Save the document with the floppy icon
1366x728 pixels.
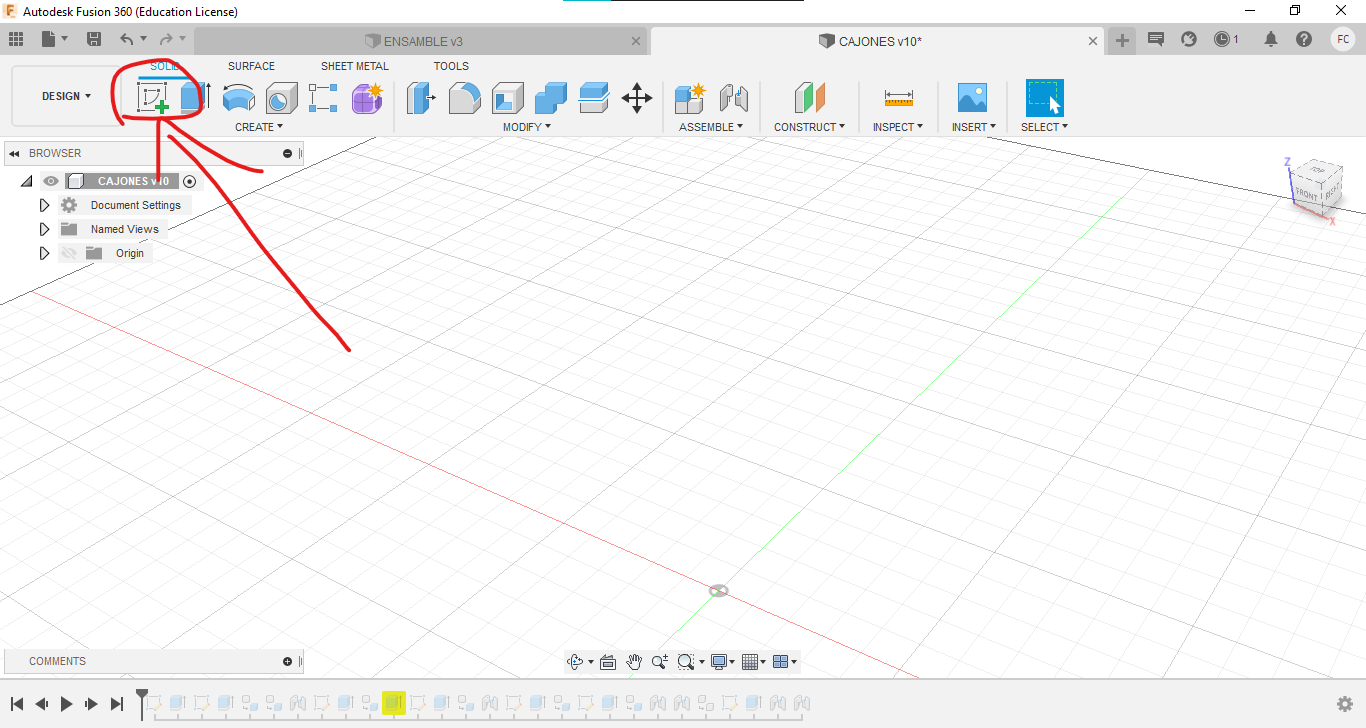pos(94,39)
